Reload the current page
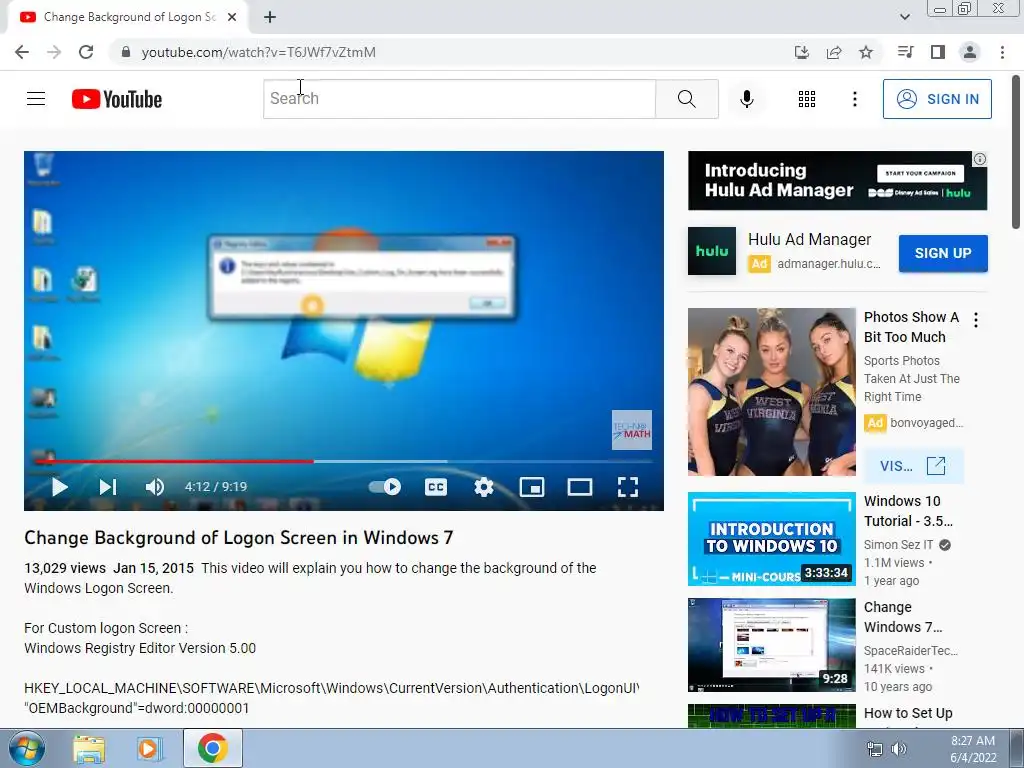Viewport: 1024px width, 768px height. coord(86,52)
